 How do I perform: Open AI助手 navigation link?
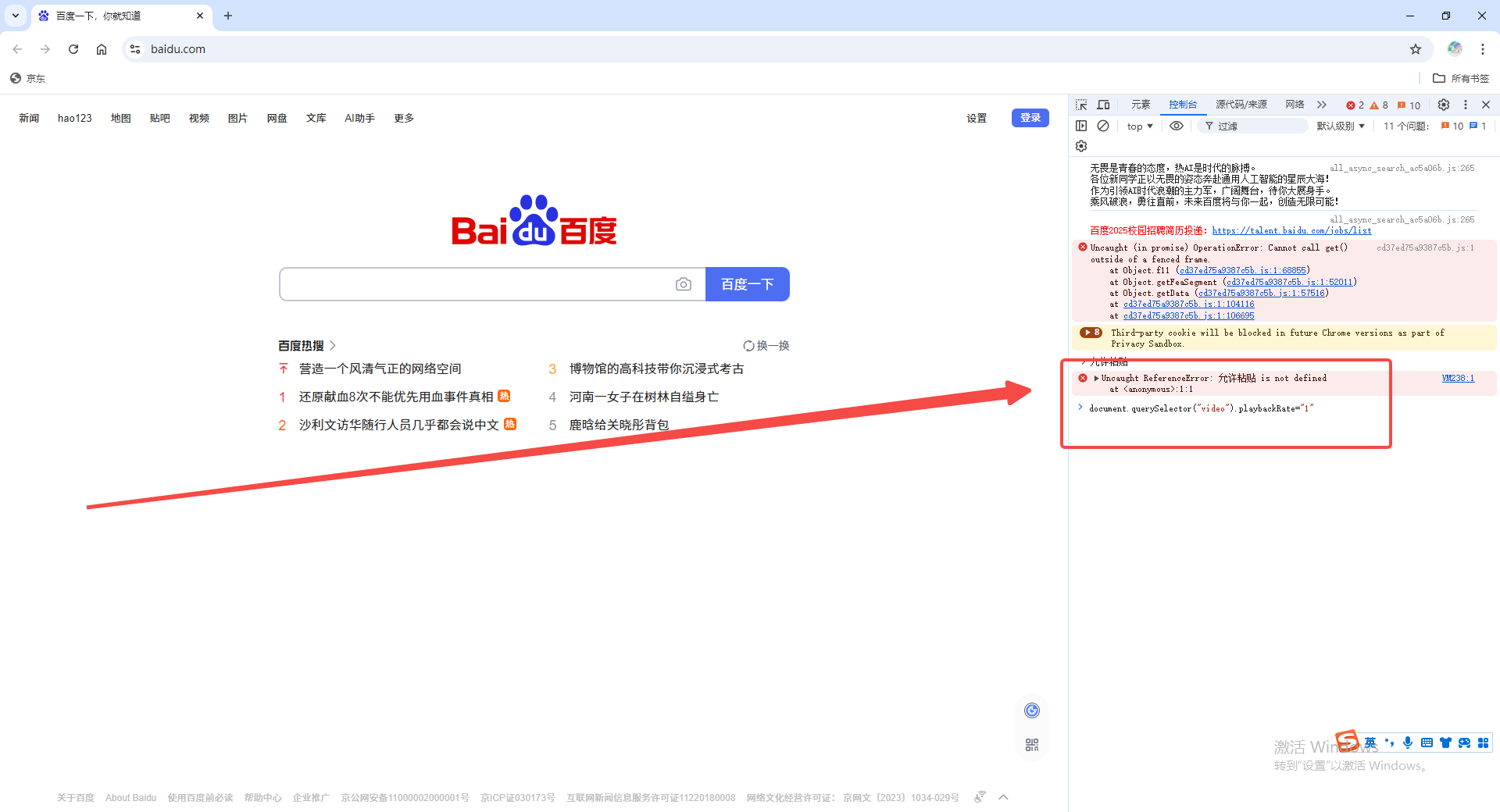click(360, 118)
